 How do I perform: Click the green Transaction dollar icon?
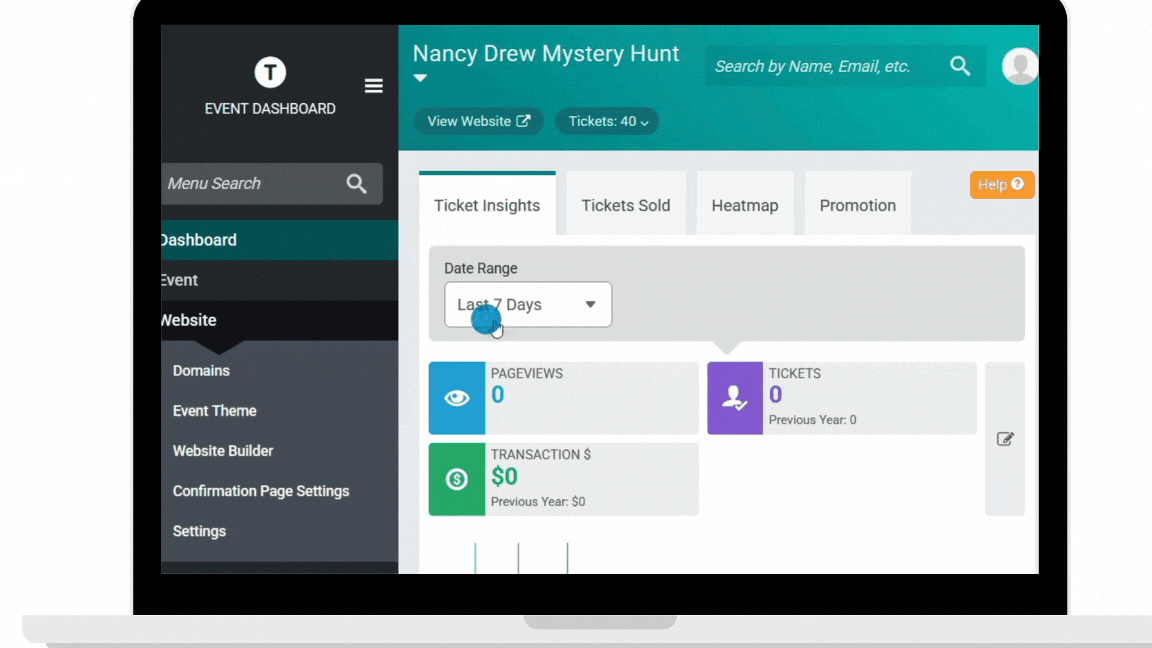click(x=456, y=479)
